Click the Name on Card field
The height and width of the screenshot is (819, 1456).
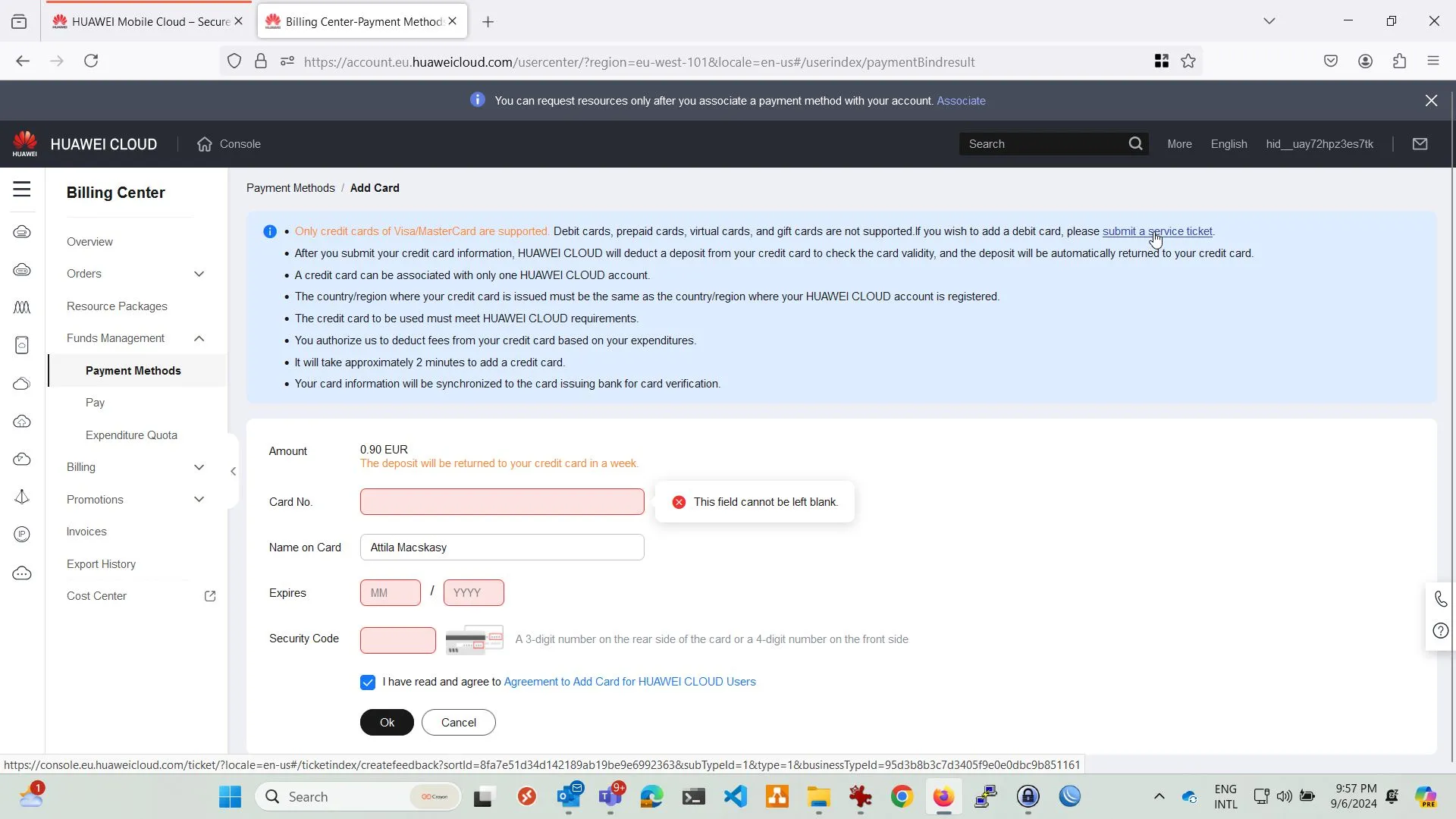pos(502,548)
